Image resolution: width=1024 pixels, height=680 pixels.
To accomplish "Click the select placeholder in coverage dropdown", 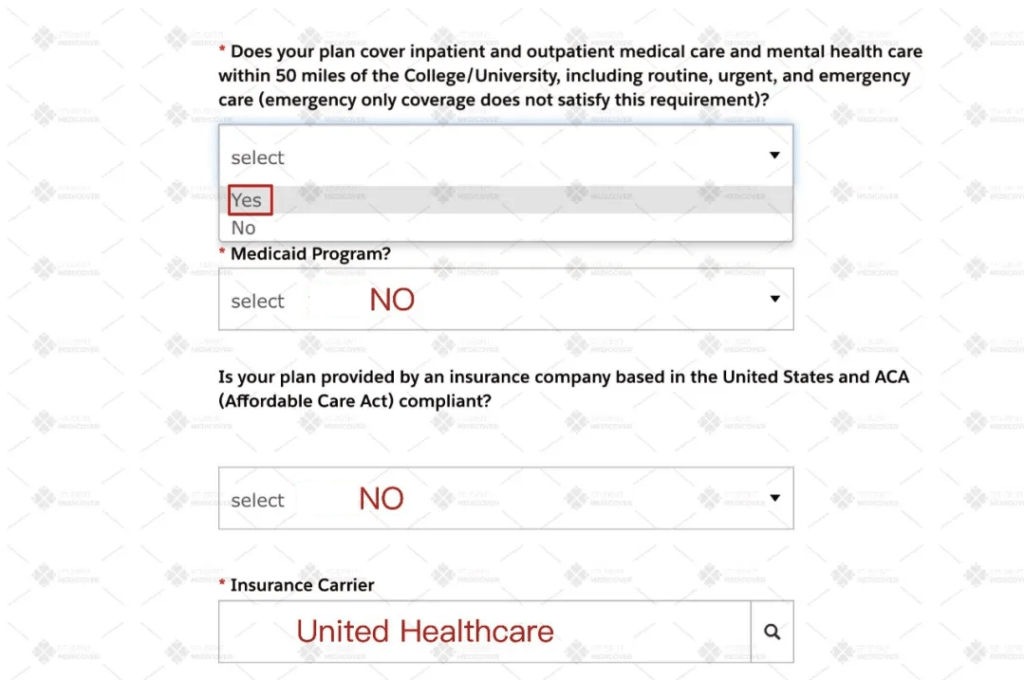I will pyautogui.click(x=257, y=158).
